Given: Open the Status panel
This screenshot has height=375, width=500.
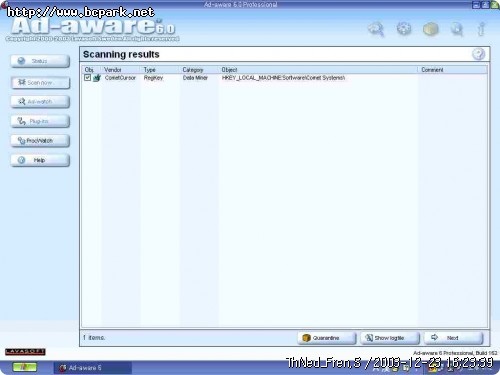Looking at the screenshot, I should tap(40, 61).
